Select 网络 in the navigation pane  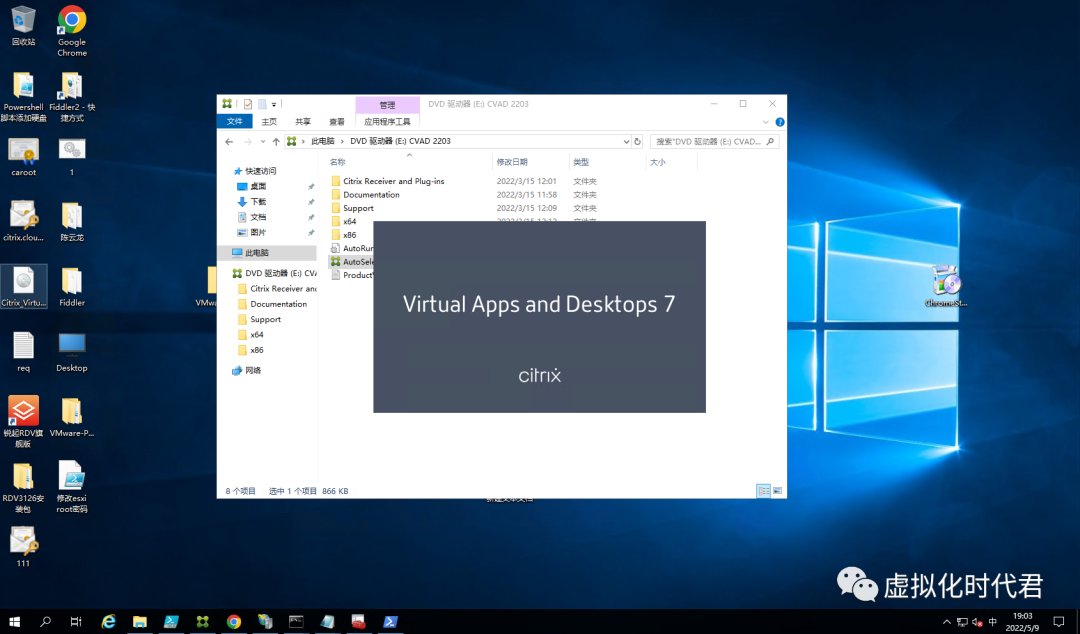click(x=253, y=371)
